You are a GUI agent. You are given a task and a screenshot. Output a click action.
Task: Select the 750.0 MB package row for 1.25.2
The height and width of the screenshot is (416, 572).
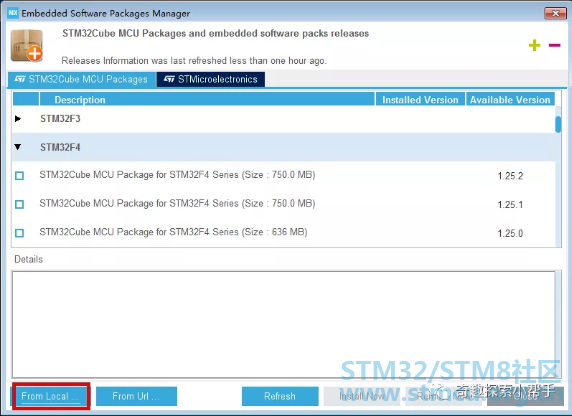[x=284, y=176]
